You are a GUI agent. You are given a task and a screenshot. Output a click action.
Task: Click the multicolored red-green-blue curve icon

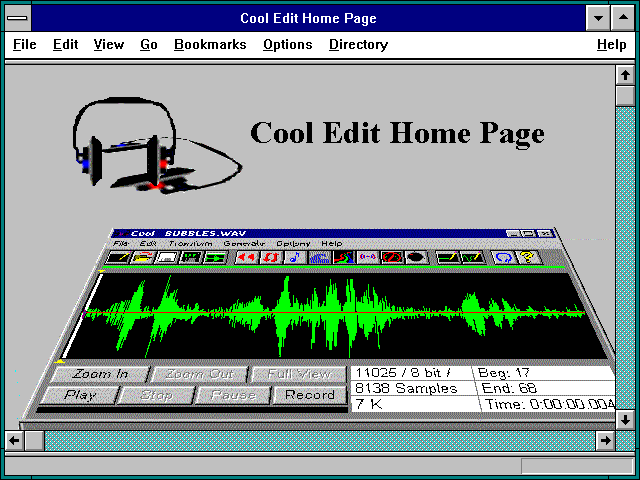344,257
